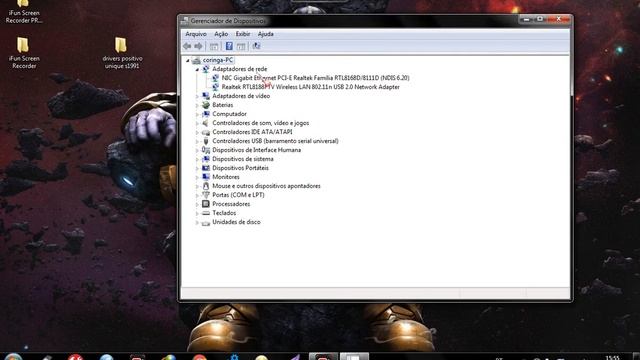Click the Teclados keyboard icon
Image resolution: width=640 pixels, height=360 pixels.
(x=206, y=213)
